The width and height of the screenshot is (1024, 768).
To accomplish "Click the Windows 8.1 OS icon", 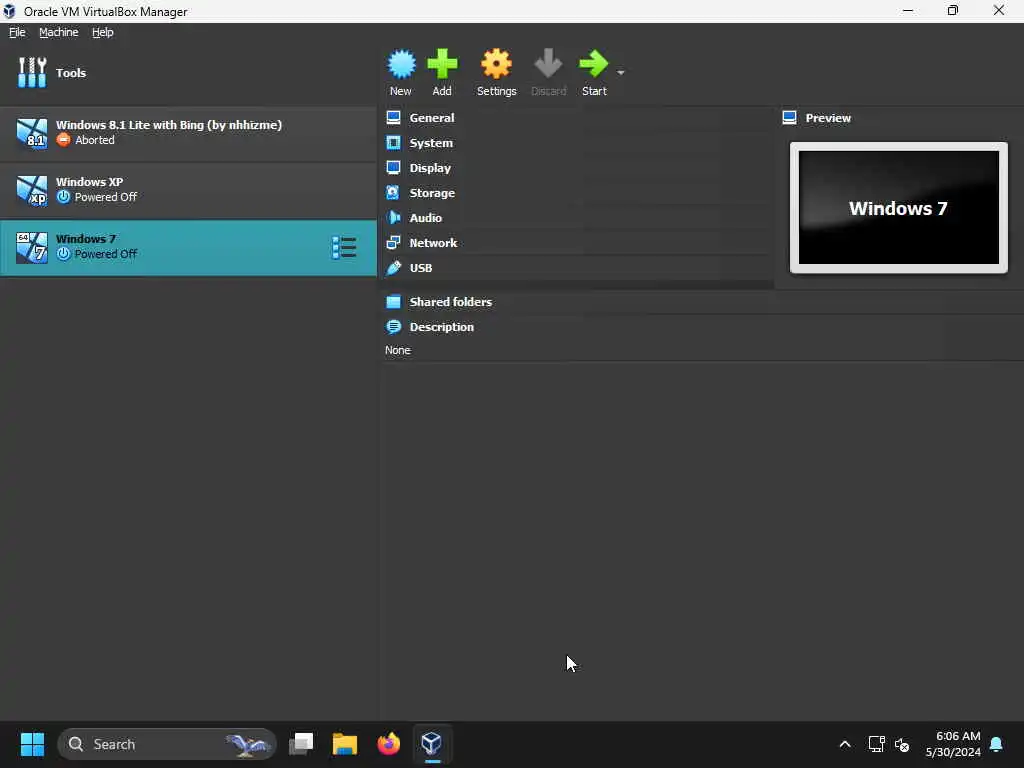I will click(x=31, y=133).
